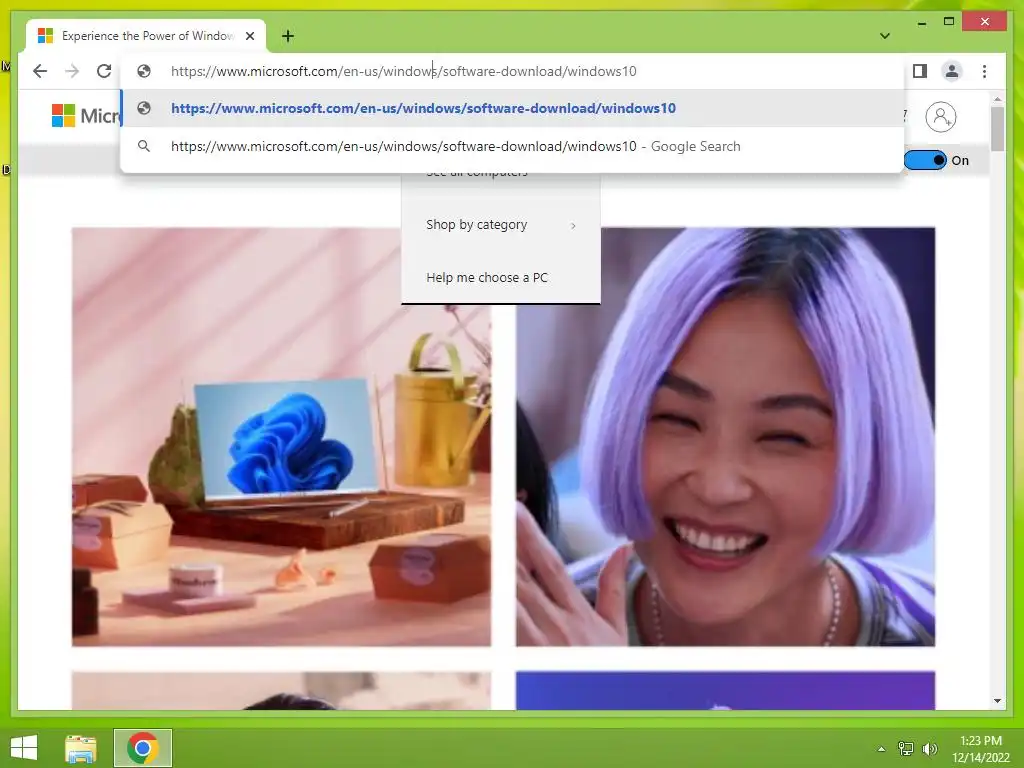
Task: Click the taskbar clock showing 1:23 PM
Action: (980, 749)
